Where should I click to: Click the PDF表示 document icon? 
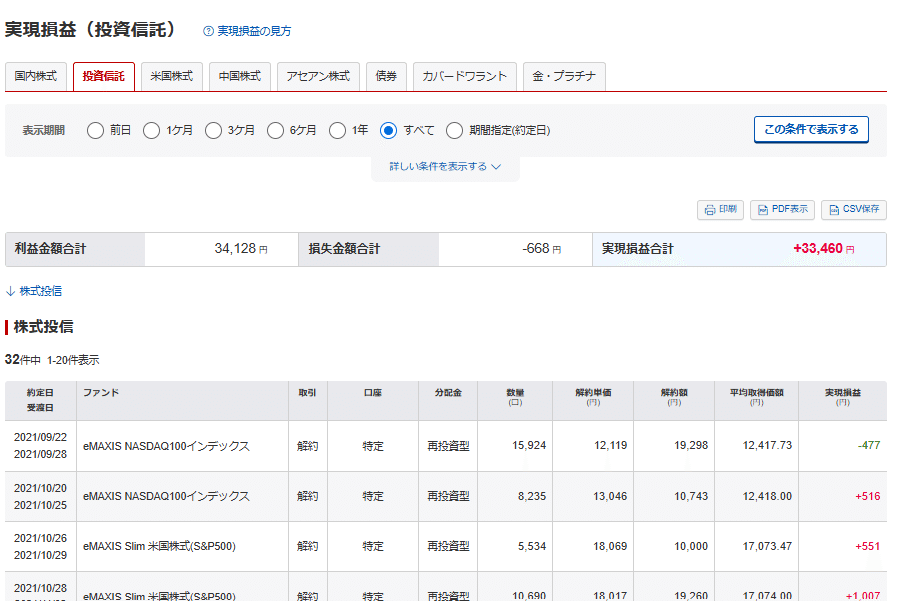point(762,210)
